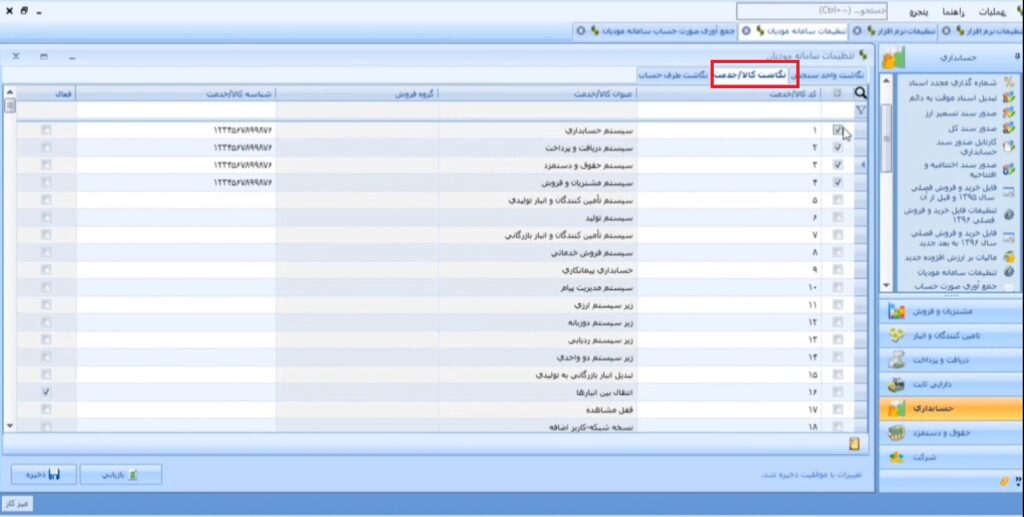
Task: Switch to نگاشت واحد سنجش tab
Action: [827, 76]
